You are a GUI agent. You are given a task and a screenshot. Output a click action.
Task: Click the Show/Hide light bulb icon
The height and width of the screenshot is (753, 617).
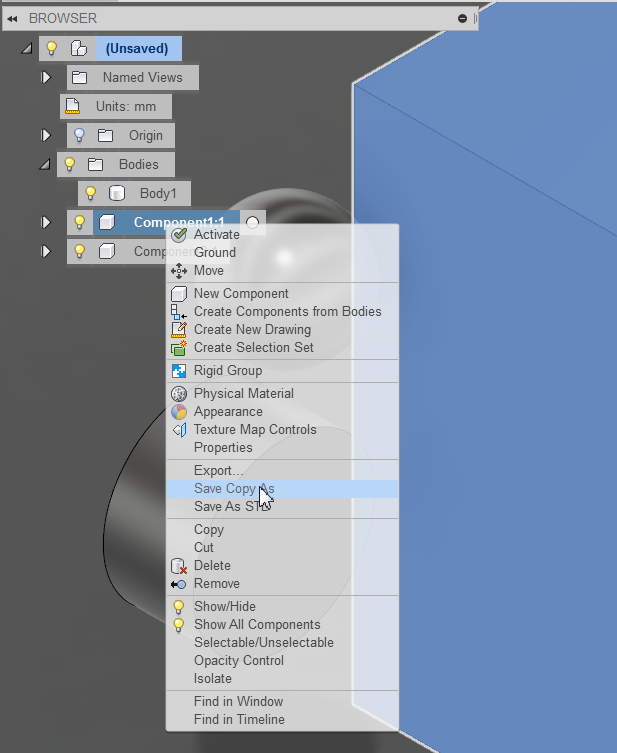tap(179, 607)
